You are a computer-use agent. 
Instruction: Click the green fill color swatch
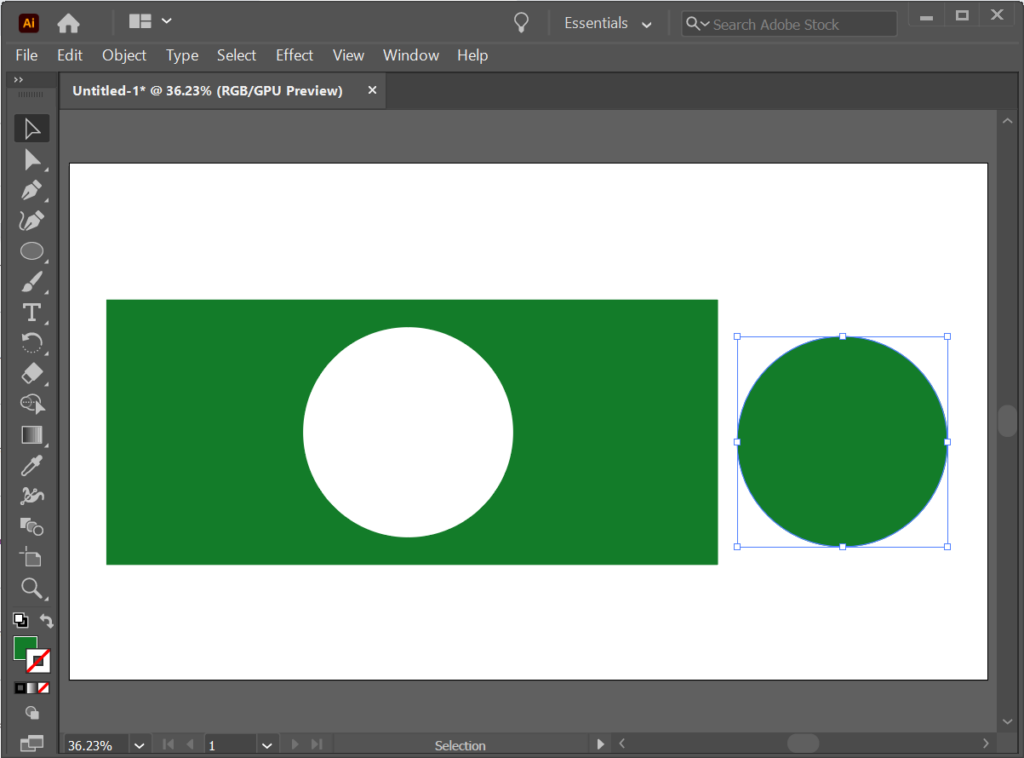point(25,648)
